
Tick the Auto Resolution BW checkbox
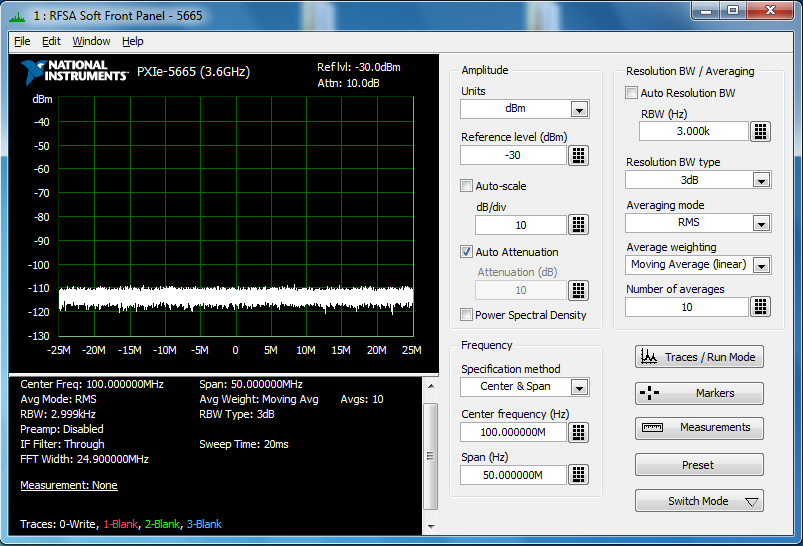click(x=631, y=93)
